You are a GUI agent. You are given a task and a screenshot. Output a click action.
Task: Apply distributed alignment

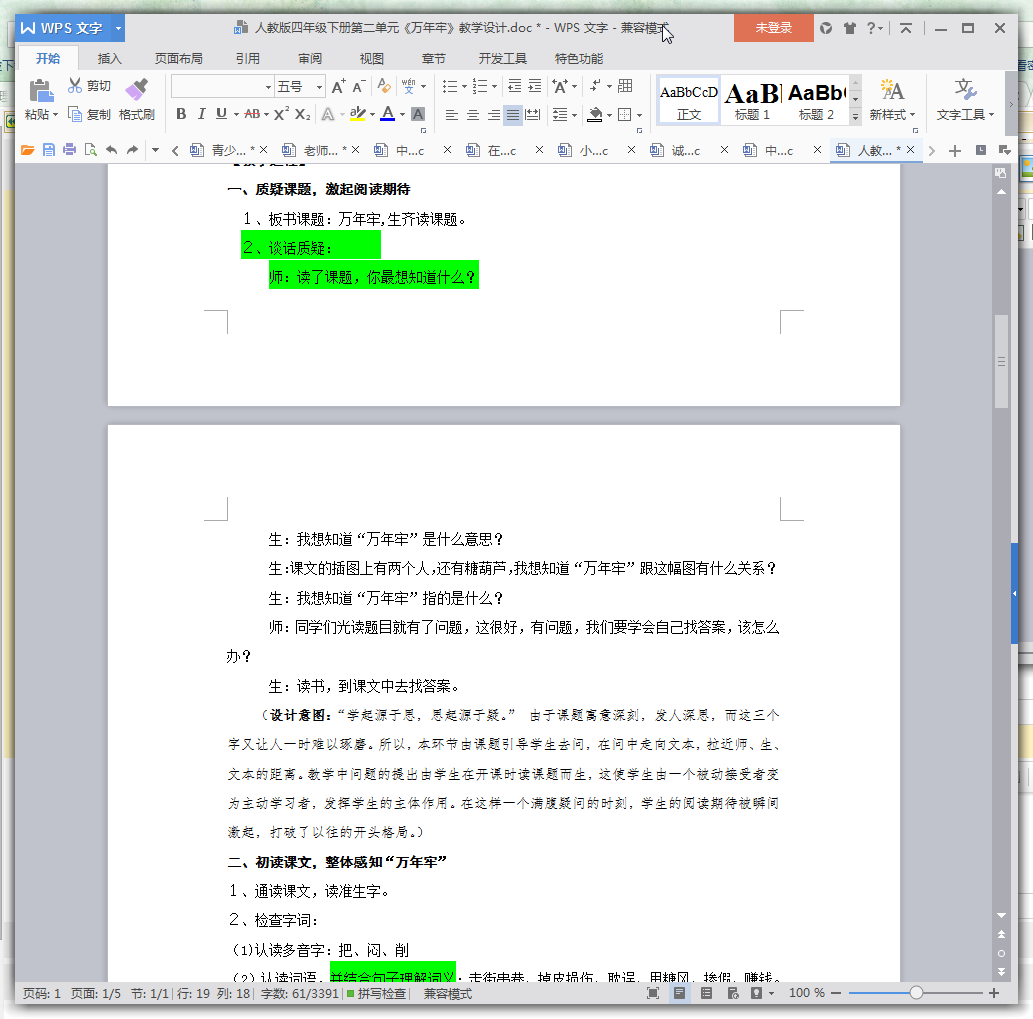click(x=533, y=115)
